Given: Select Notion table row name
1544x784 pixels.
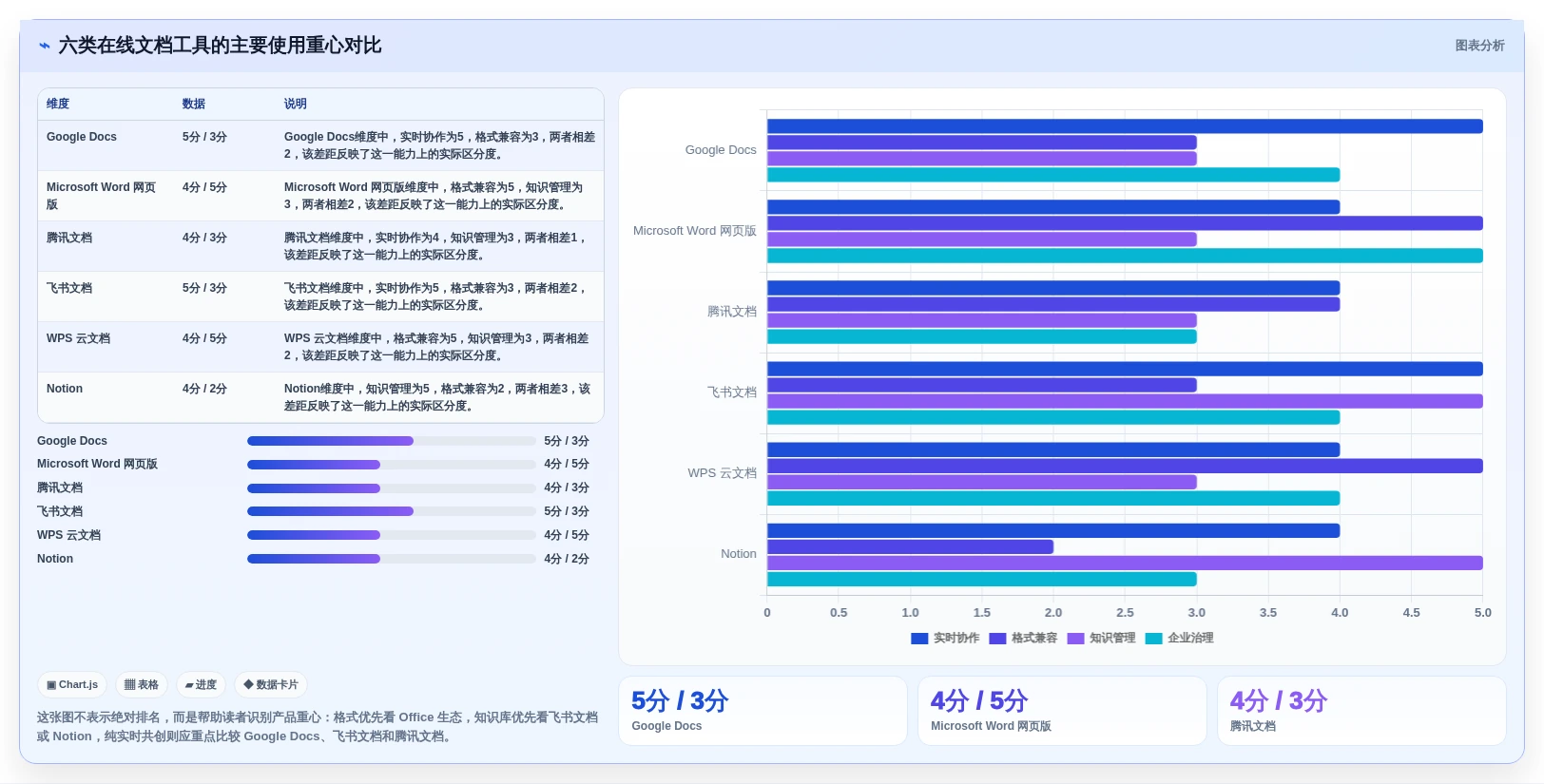Looking at the screenshot, I should 65,389.
